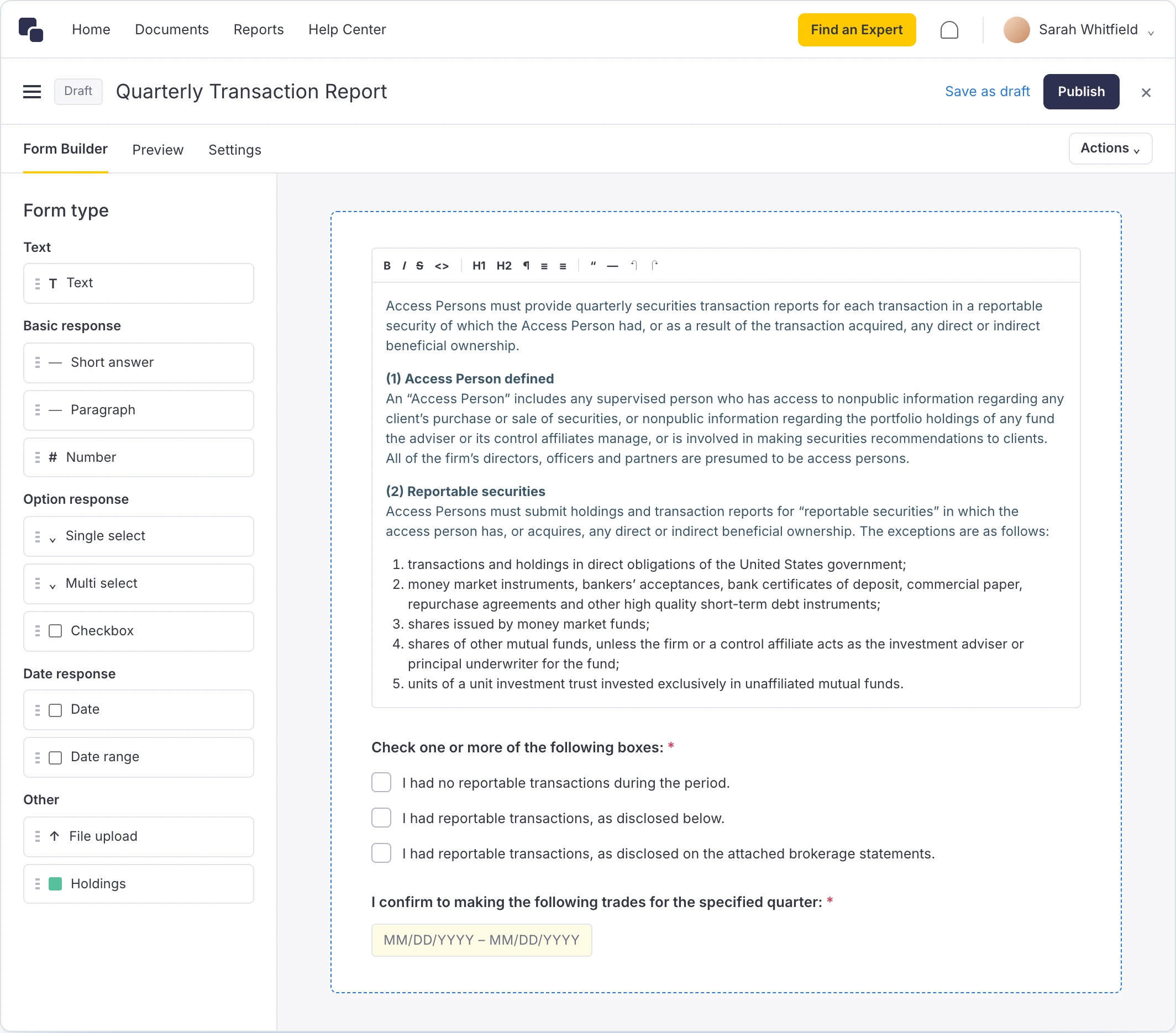This screenshot has width=1176, height=1033.
Task: Switch to the Preview tab
Action: 158,150
